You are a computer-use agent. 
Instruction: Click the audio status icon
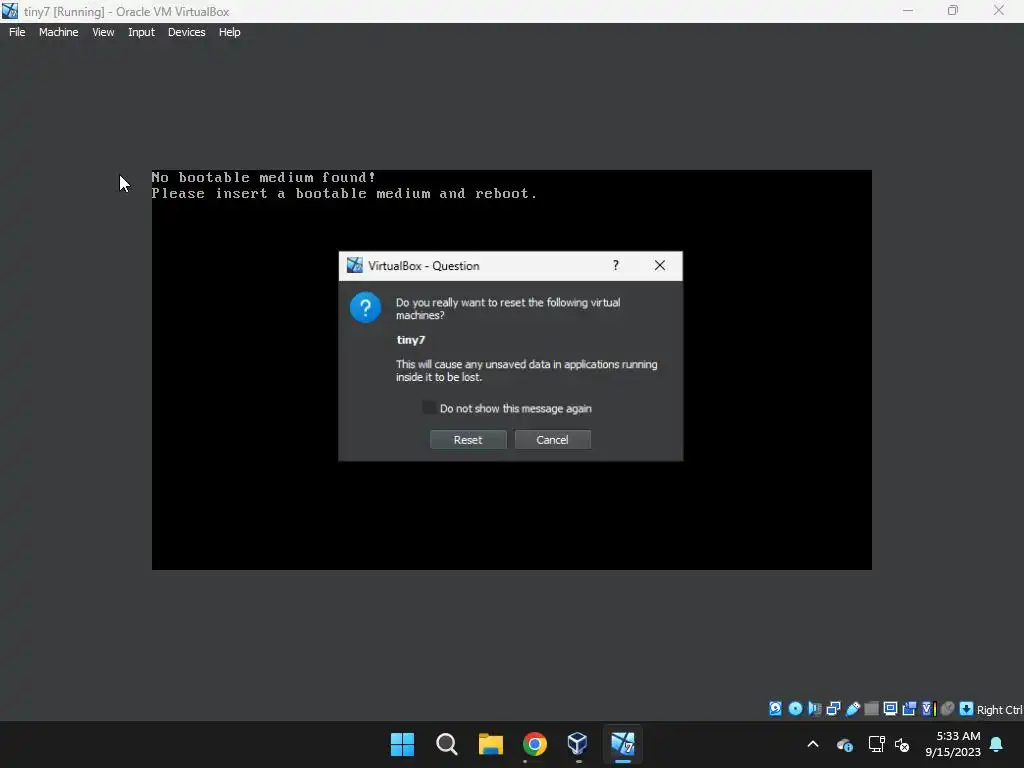(x=814, y=709)
